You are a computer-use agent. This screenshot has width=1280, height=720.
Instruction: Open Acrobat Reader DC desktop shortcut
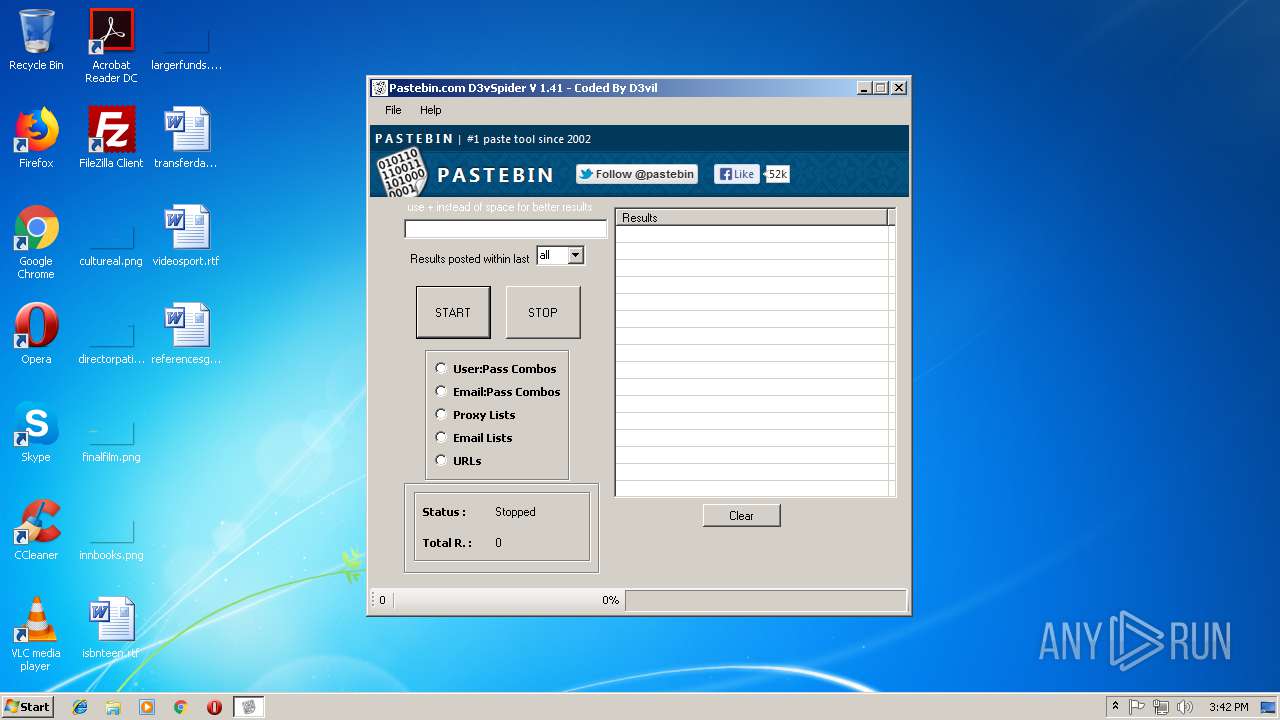111,46
